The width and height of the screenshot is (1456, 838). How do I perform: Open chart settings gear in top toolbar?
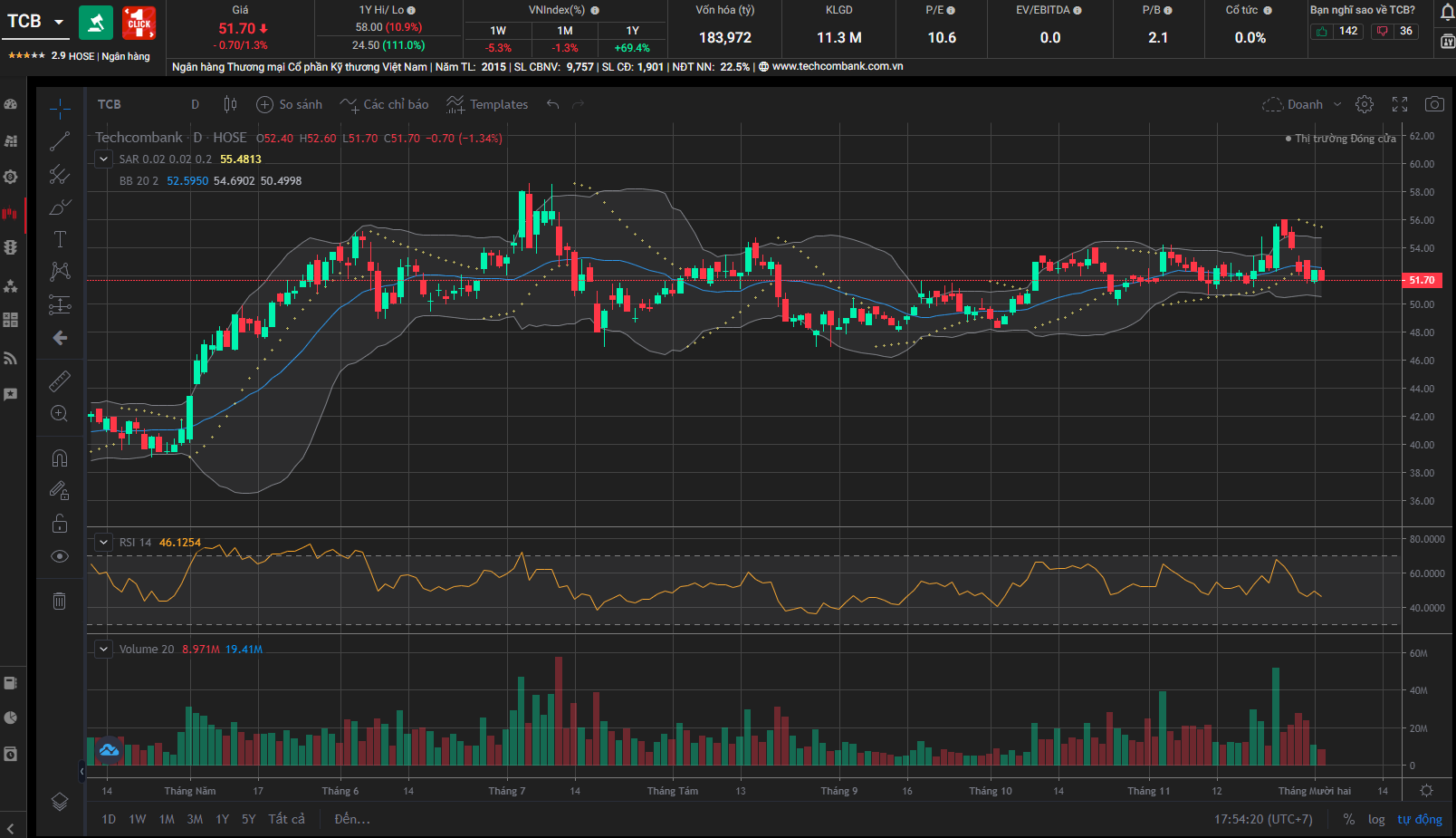click(1365, 104)
